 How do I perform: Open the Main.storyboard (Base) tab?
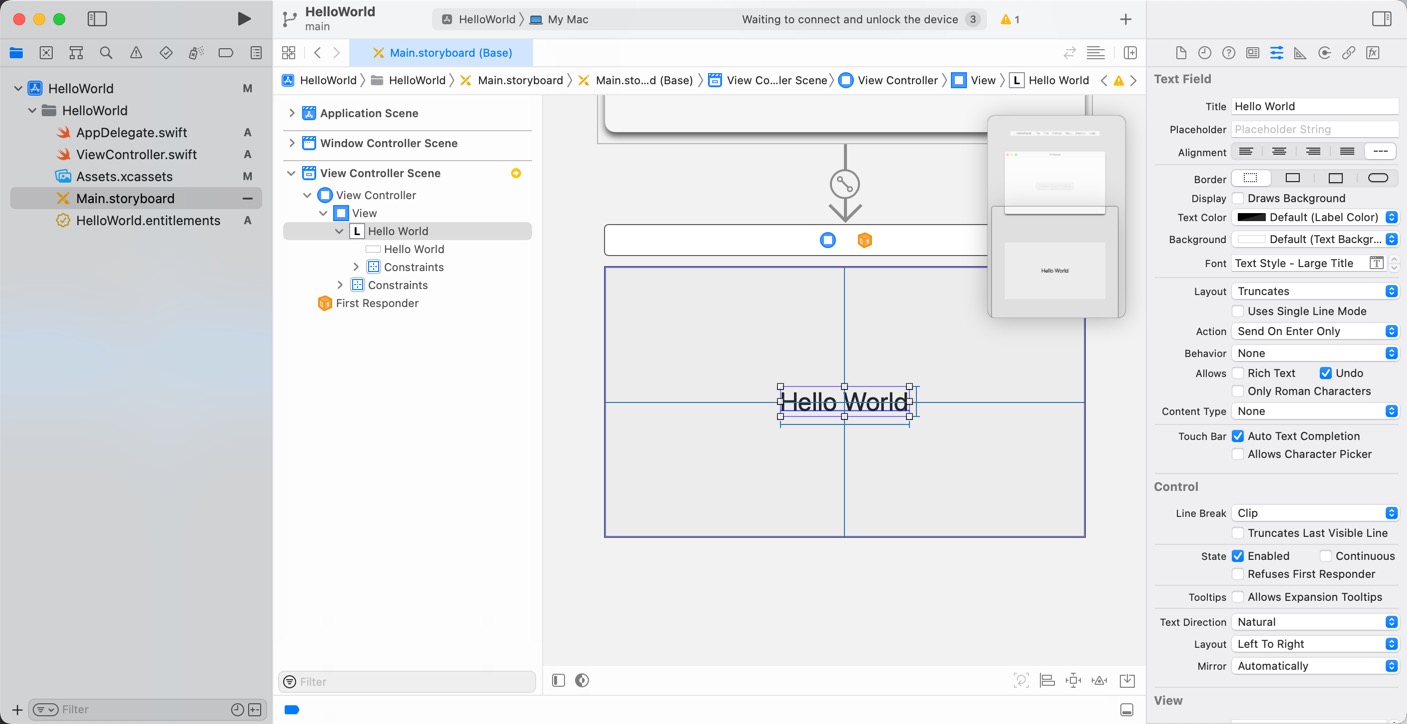coord(441,53)
